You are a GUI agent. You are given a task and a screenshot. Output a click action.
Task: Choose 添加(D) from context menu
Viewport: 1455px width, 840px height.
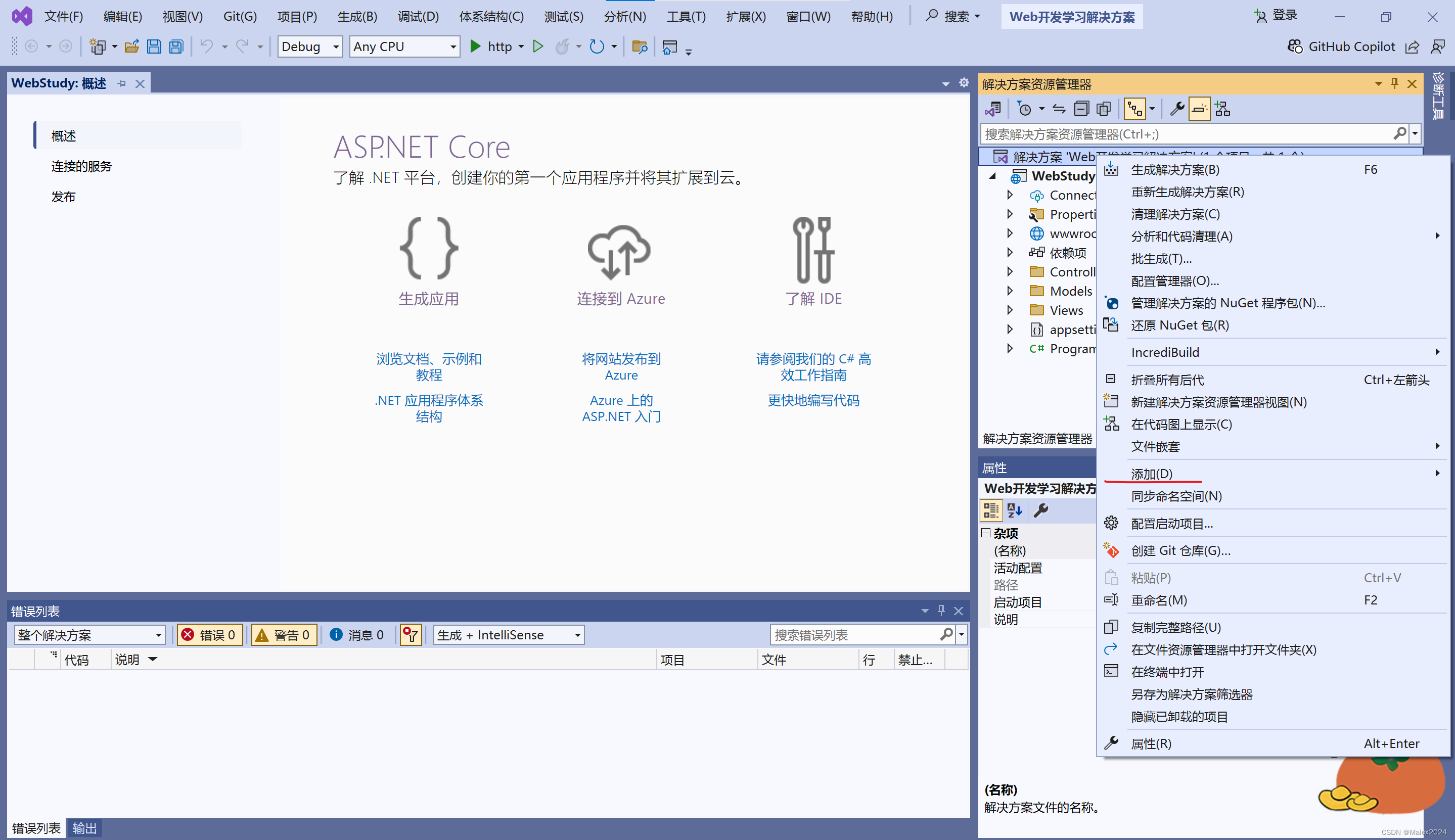pos(1274,474)
